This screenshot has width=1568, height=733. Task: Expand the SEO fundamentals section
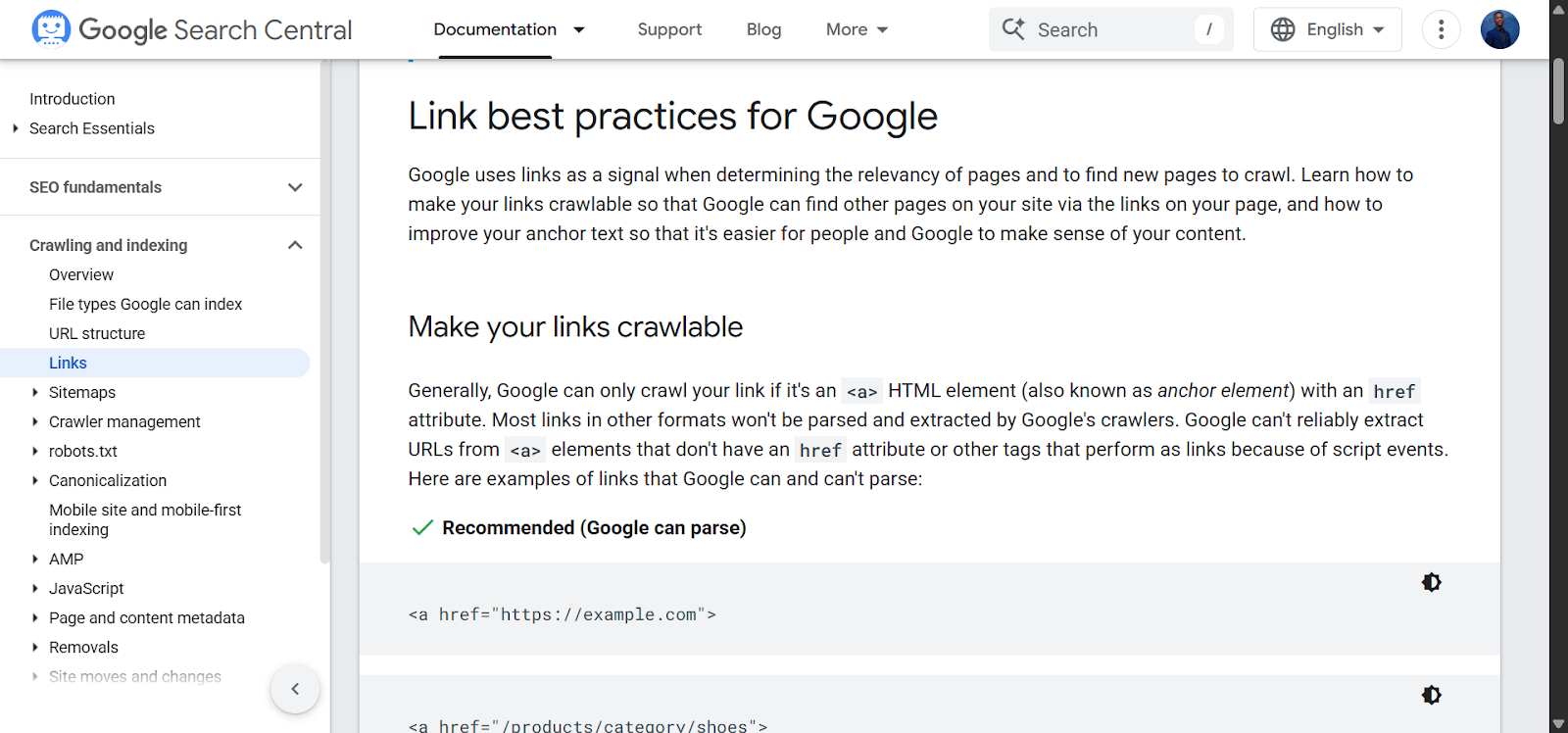[295, 187]
